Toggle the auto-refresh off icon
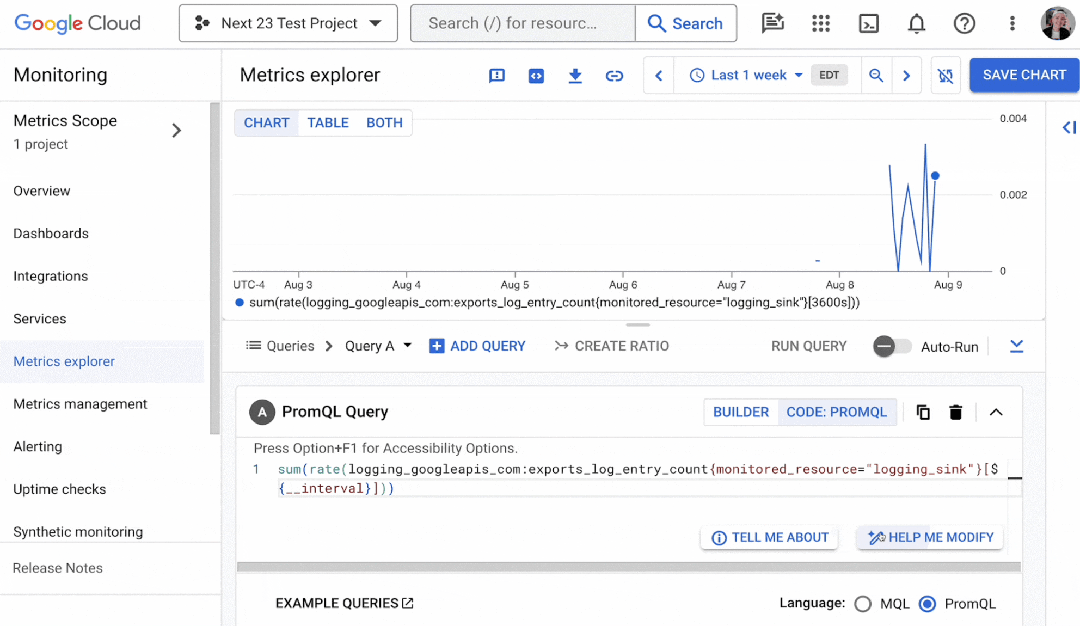 click(946, 76)
